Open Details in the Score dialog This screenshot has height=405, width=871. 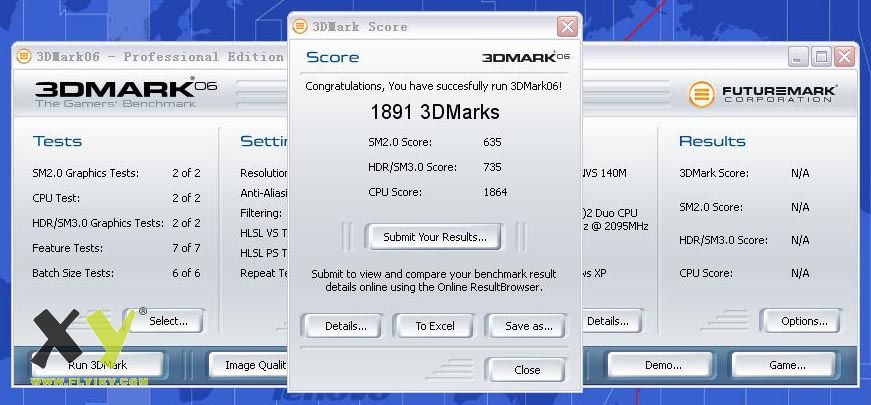tap(342, 326)
